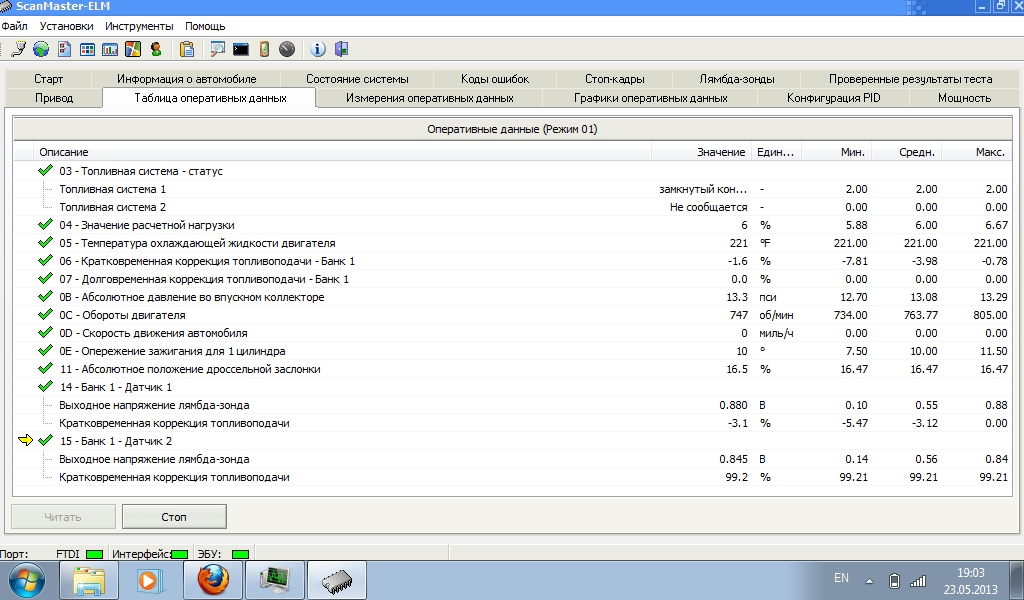Screen dimensions: 1024x600
Task: Toggle checkmark for 05 coolant temperature row
Action: click(45, 243)
